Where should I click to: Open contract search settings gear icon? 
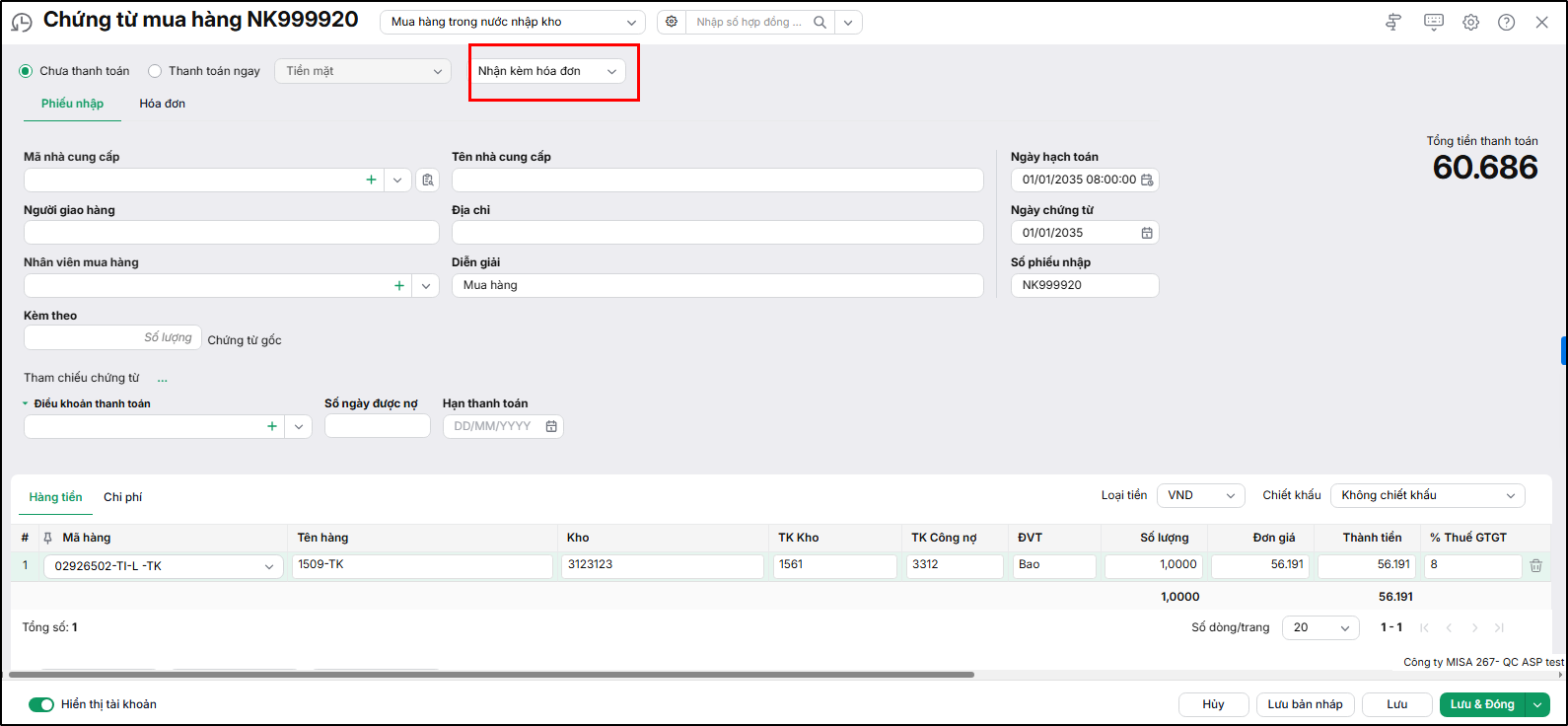coord(672,22)
